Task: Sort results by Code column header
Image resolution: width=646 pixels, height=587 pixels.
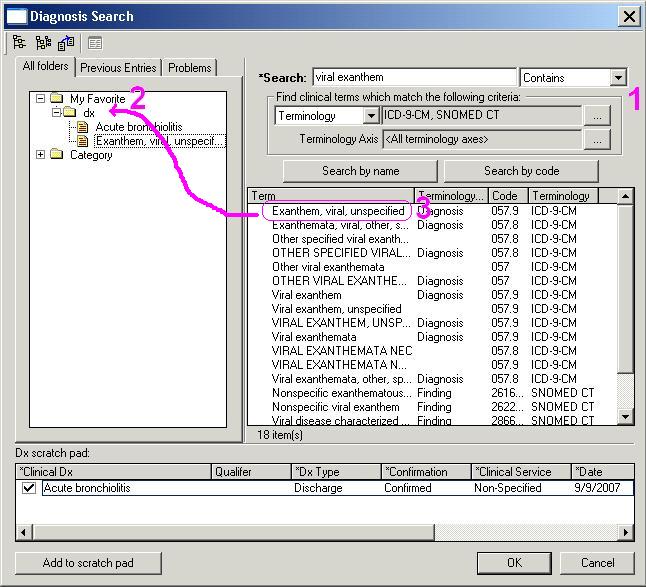Action: coord(508,196)
